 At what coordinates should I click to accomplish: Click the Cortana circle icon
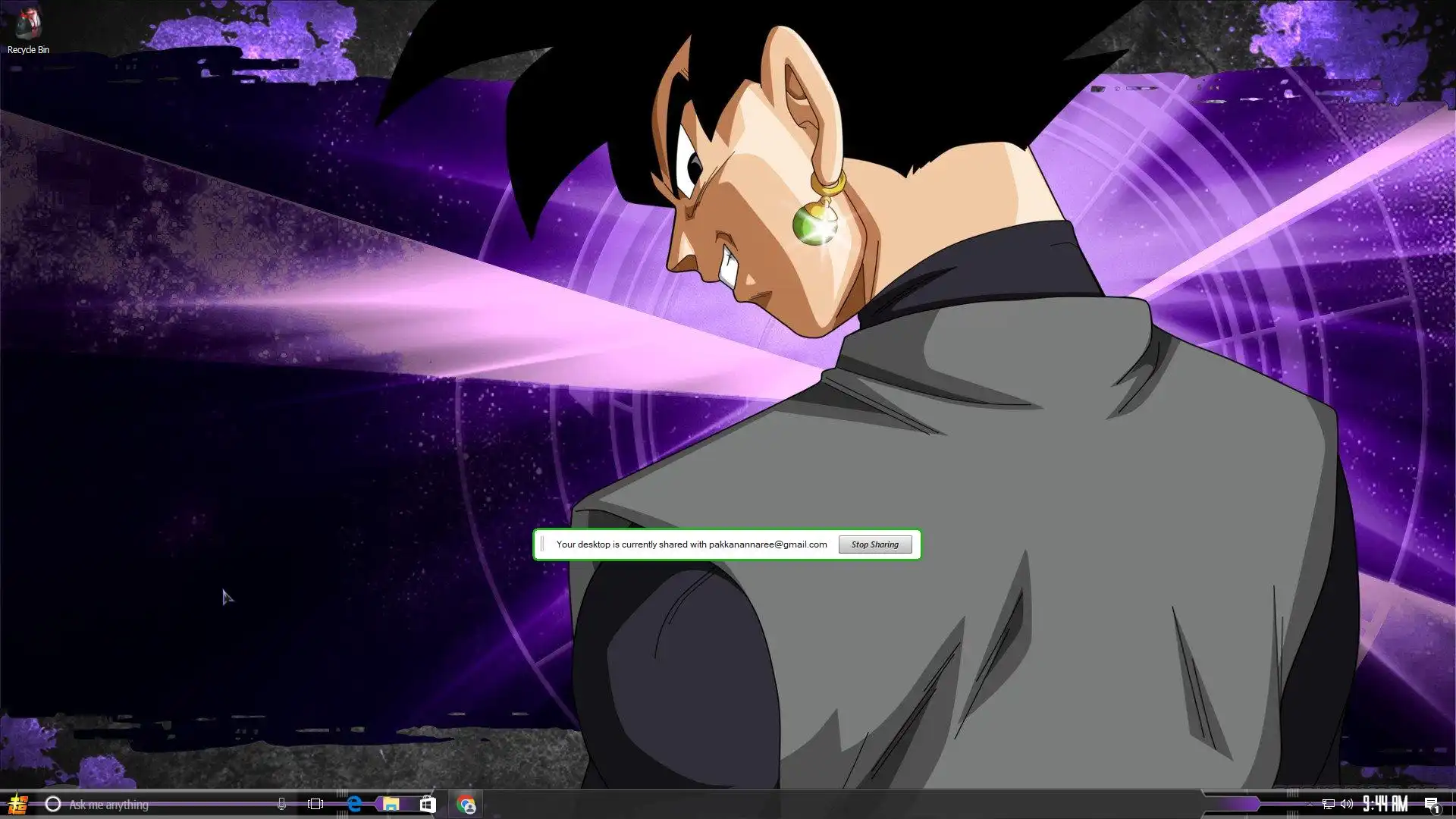(x=52, y=804)
